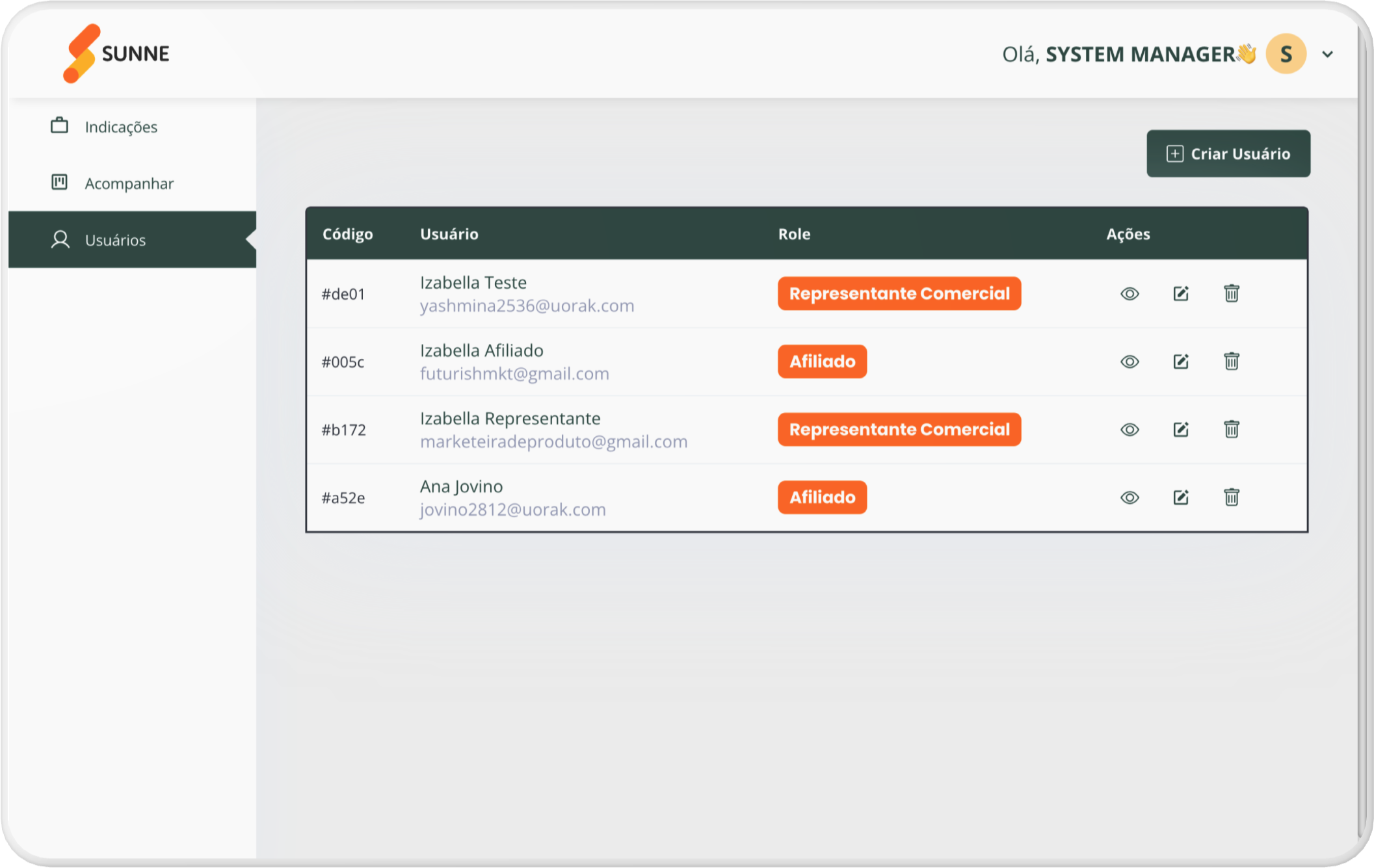This screenshot has height=868, width=1374.
Task: Expand the account dropdown chevron
Action: point(1327,55)
